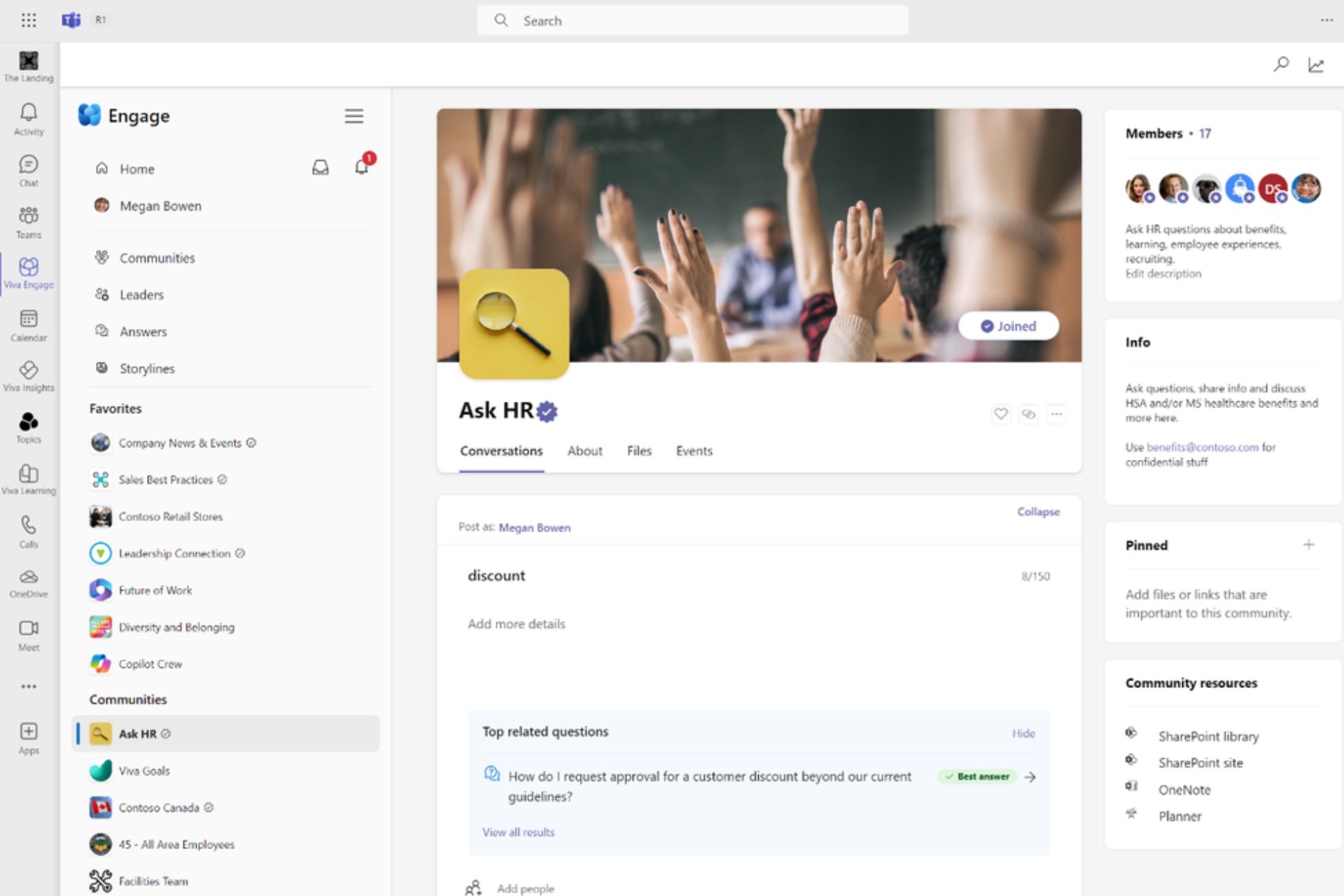1344x896 pixels.
Task: Click the Answers icon in Engage menu
Action: pyautogui.click(x=101, y=331)
